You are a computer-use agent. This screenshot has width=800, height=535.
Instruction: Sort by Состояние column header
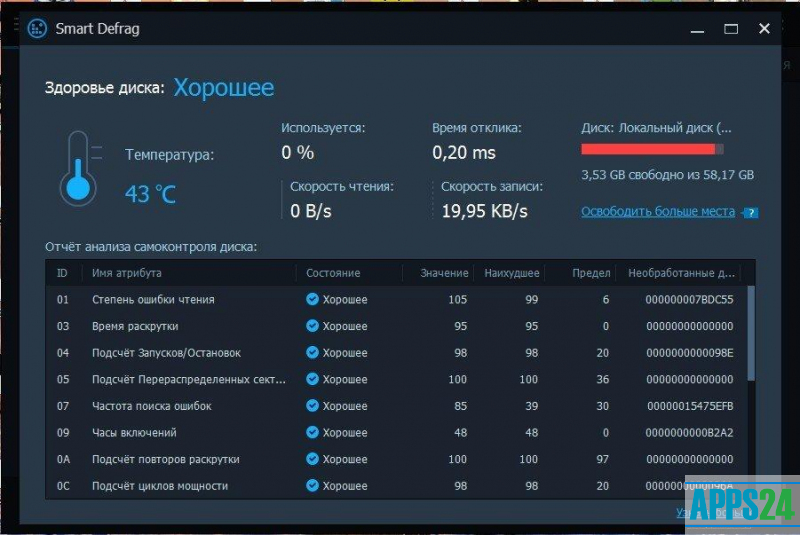pyautogui.click(x=333, y=273)
